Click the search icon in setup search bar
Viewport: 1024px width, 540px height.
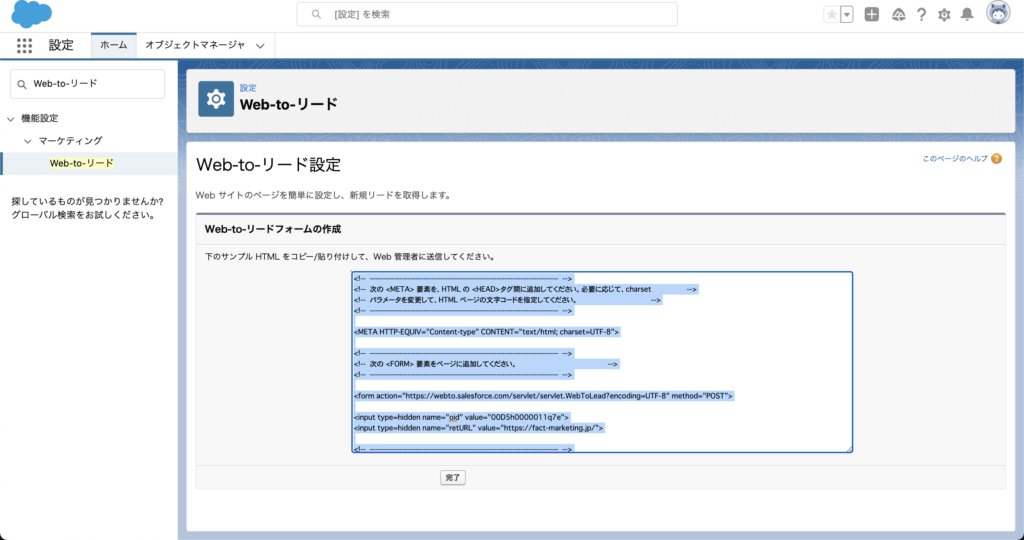click(x=316, y=14)
